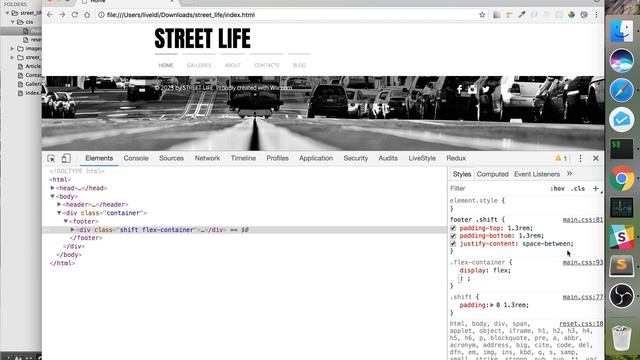
Task: Focus the Styles Filter input
Action: (498, 189)
